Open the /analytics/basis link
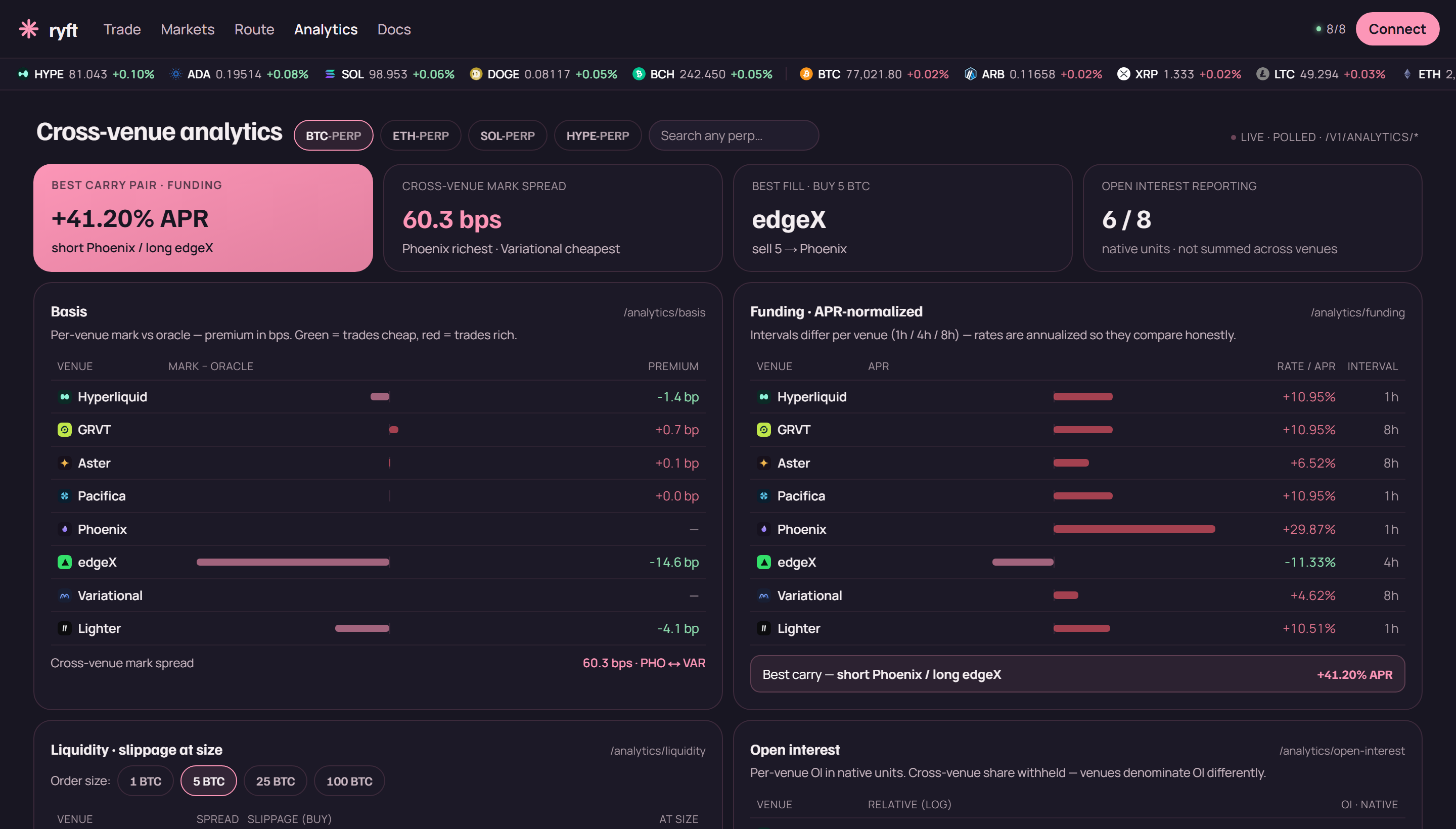This screenshot has width=1456, height=829. coord(664,312)
